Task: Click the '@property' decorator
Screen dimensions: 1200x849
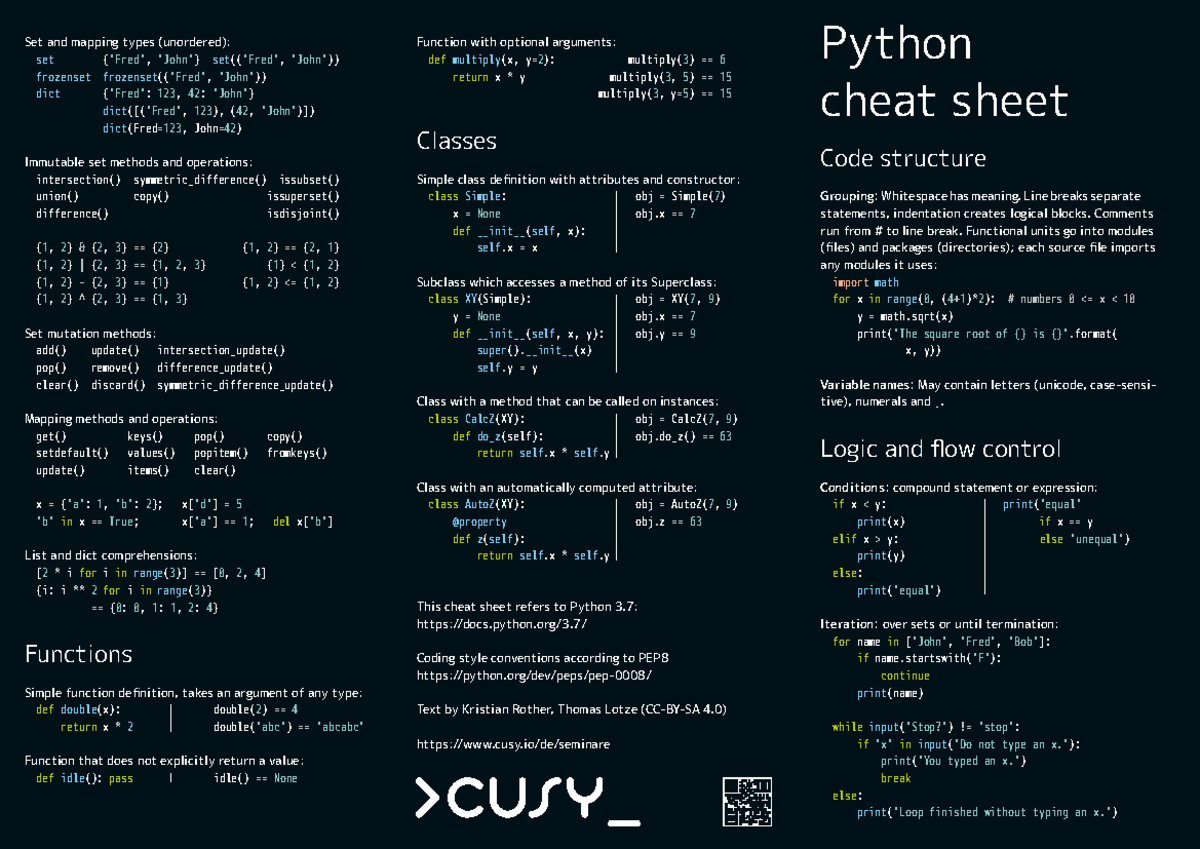Action: 480,522
